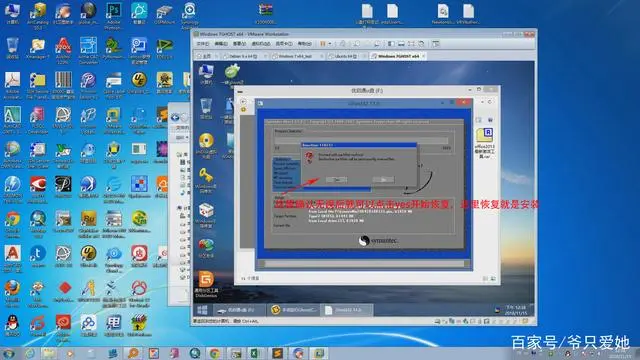Screen dimensions: 640x360
Task: Open the VMware File menu
Action: (x=202, y=44)
